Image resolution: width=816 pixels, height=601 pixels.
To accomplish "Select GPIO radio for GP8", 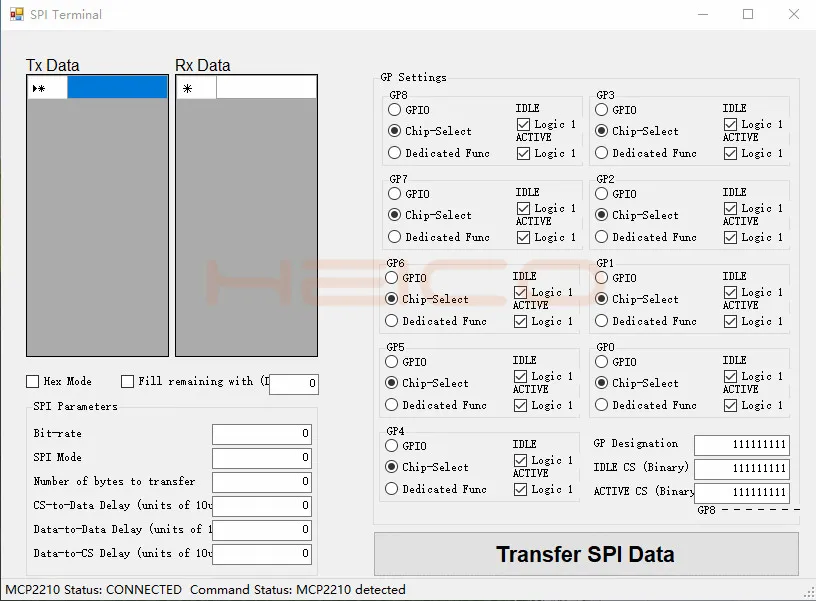I will [x=394, y=110].
